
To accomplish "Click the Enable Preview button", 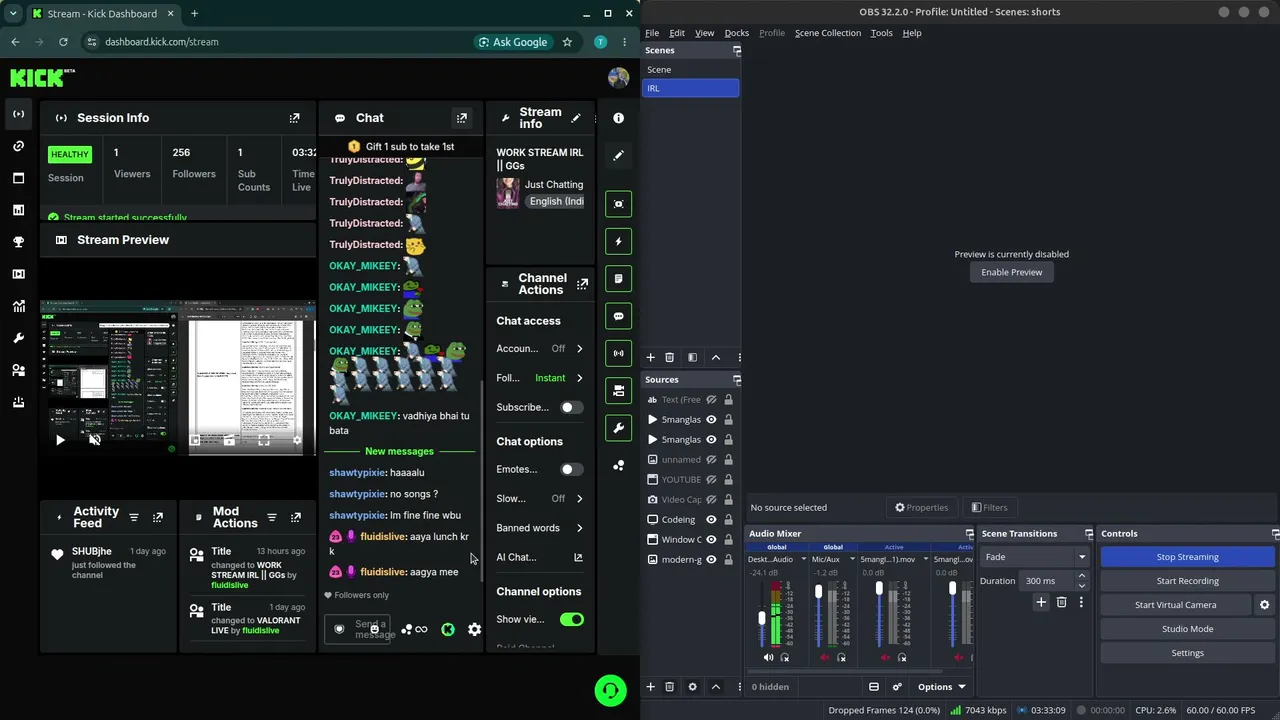I will coord(1011,272).
